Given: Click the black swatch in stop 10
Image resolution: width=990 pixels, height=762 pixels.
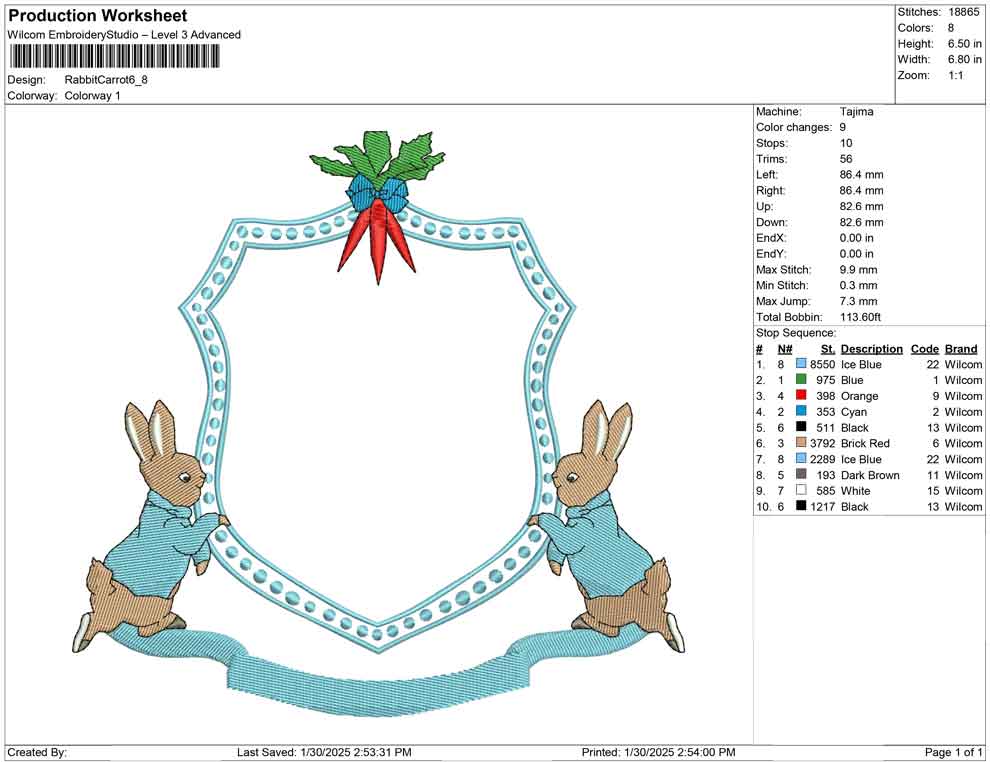Looking at the screenshot, I should point(801,506).
